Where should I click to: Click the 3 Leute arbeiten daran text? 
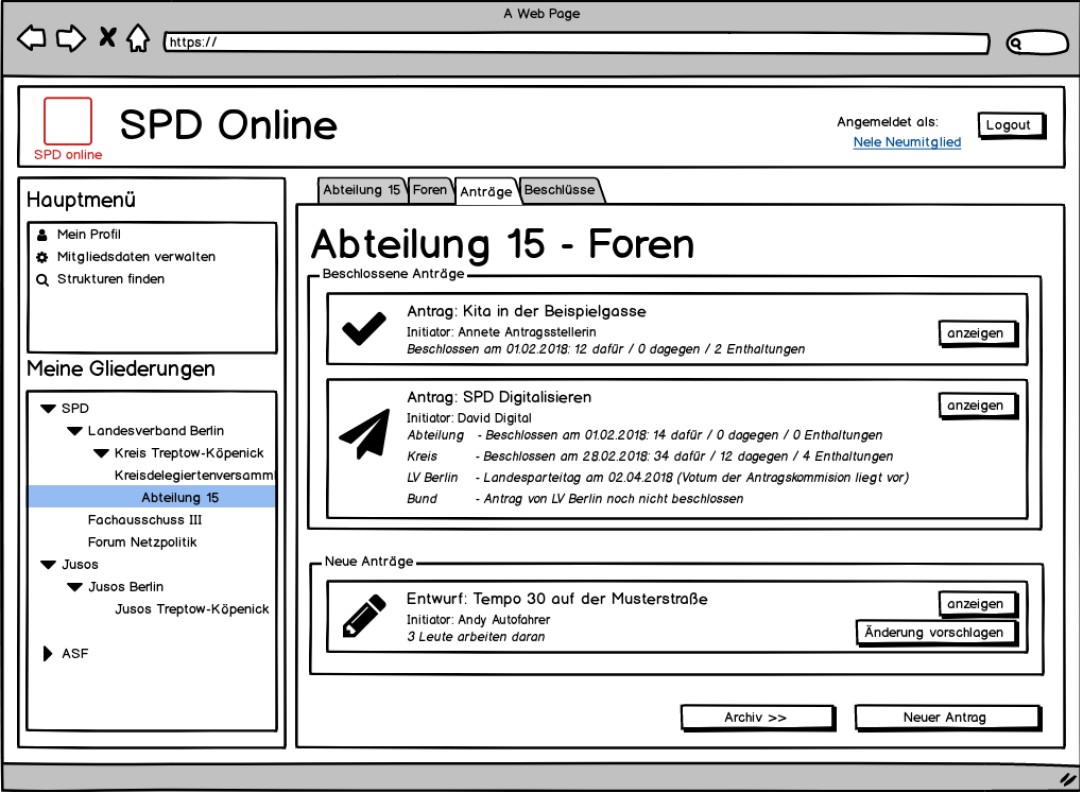[x=476, y=637]
